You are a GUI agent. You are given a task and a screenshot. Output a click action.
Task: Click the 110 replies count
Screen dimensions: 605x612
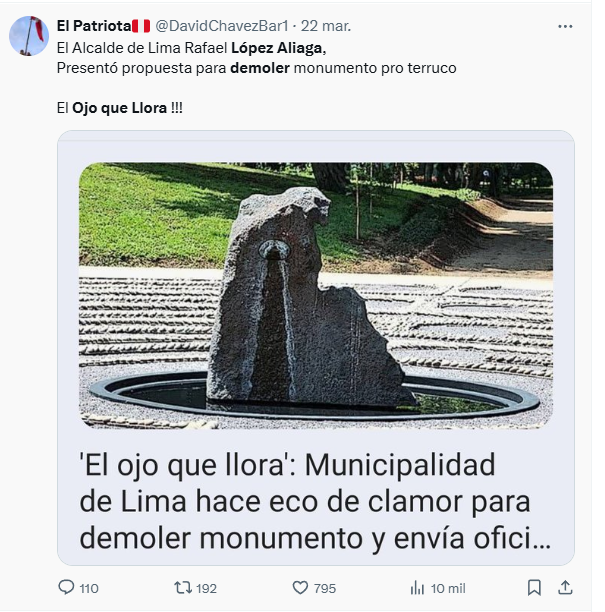(89, 588)
